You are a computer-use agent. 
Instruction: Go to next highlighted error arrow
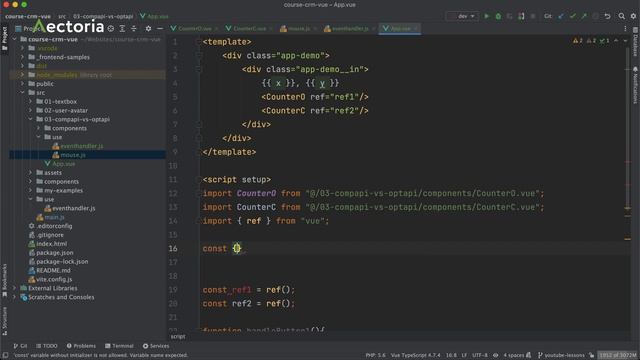click(x=625, y=40)
